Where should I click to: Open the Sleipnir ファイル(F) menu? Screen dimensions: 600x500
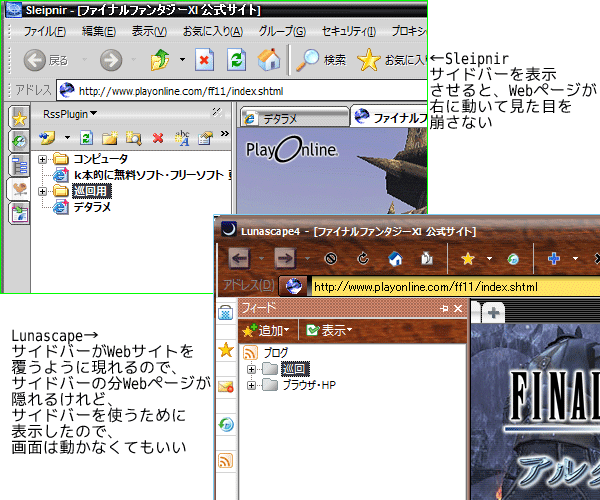[45, 31]
